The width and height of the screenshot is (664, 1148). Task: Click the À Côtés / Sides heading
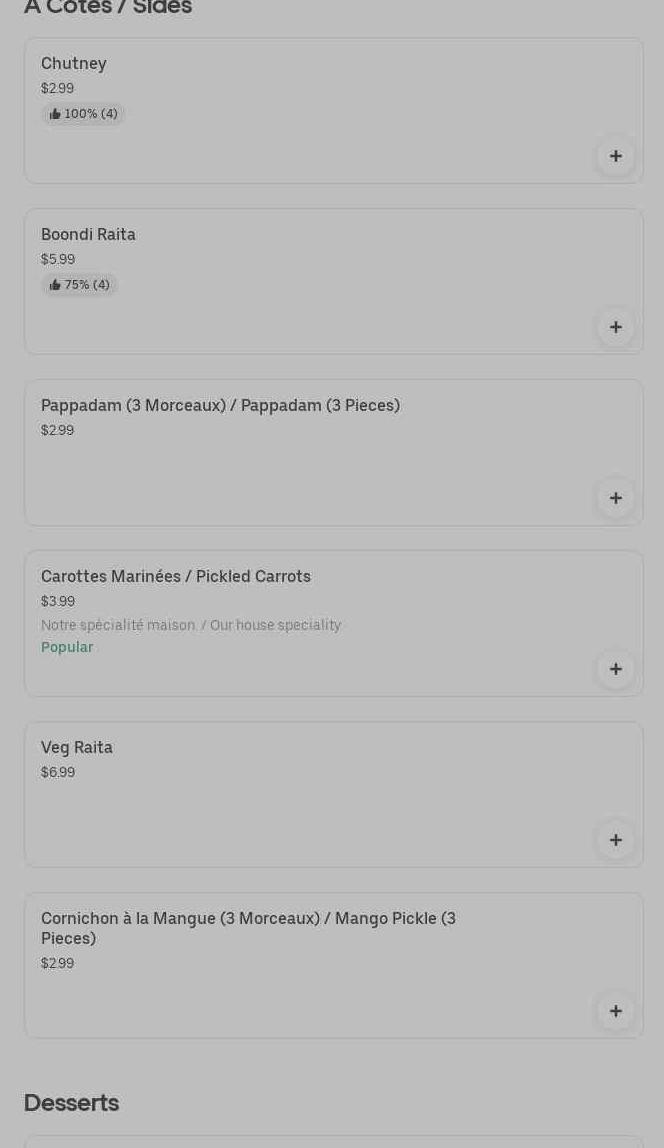pyautogui.click(x=108, y=7)
